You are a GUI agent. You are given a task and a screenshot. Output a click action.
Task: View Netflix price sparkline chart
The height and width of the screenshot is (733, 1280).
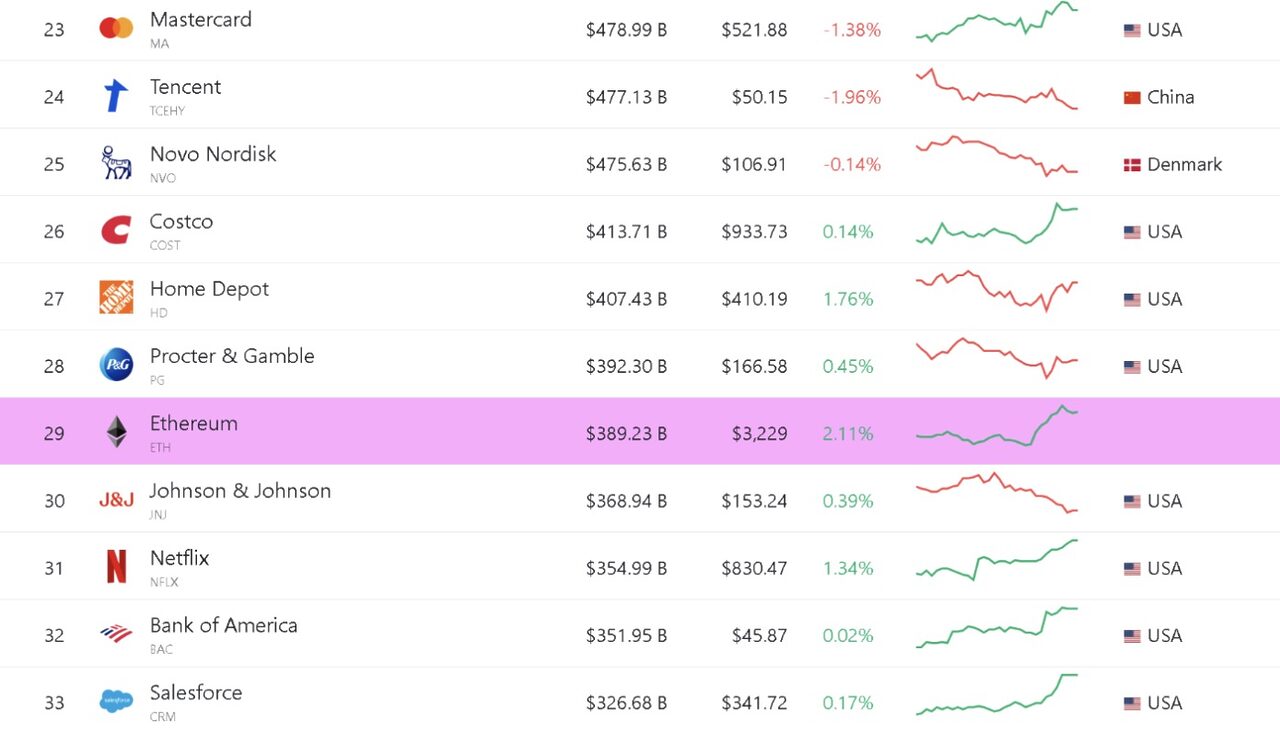pyautogui.click(x=997, y=560)
